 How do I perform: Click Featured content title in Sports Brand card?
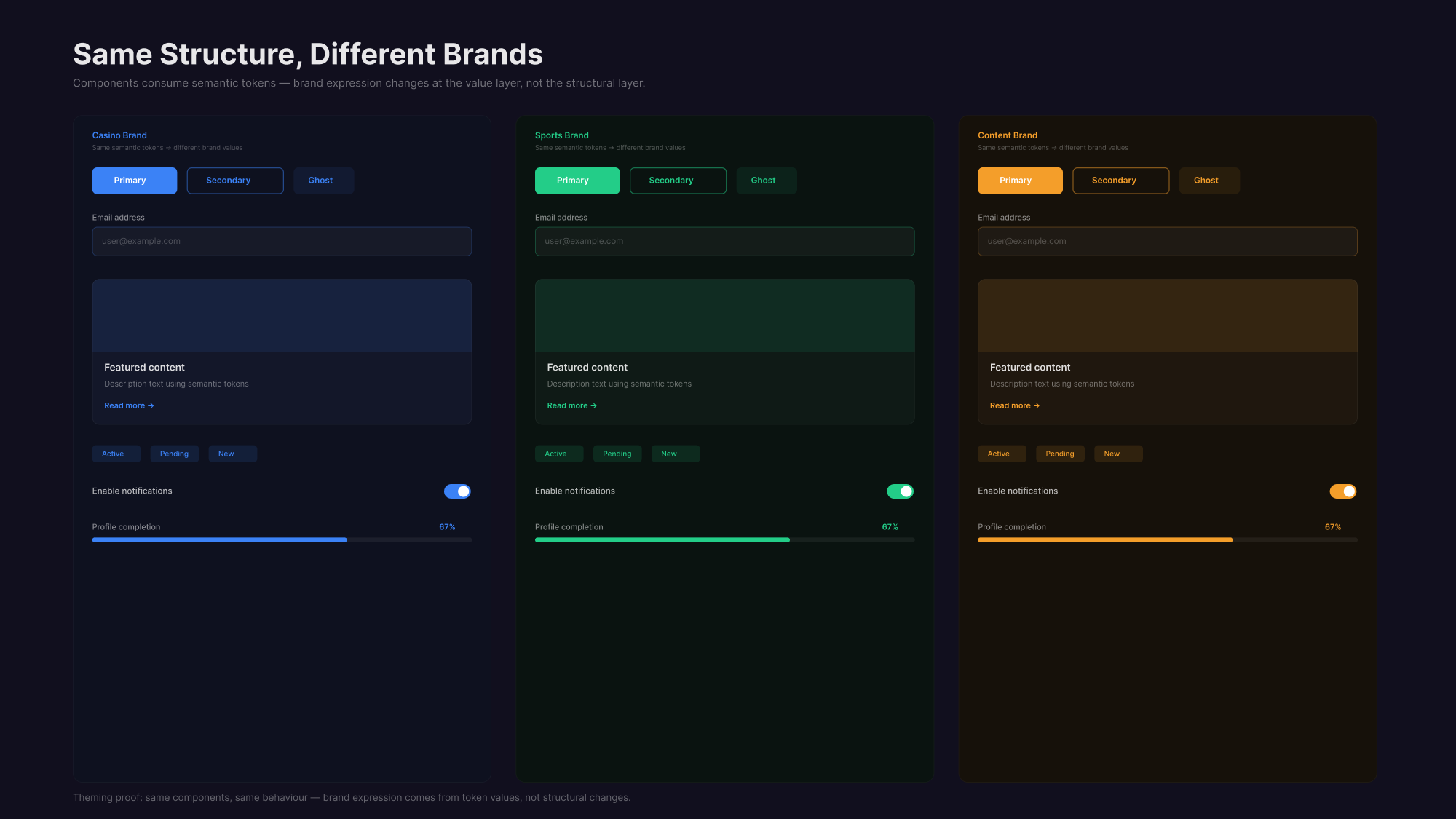587,368
